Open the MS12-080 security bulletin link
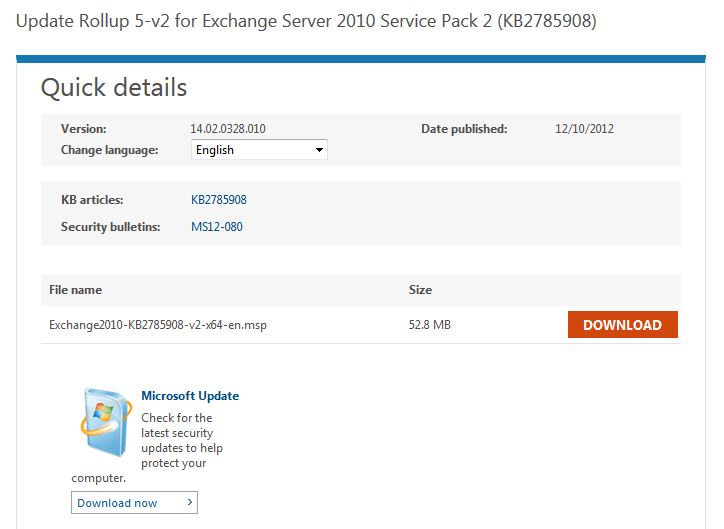This screenshot has height=529, width=724. (x=217, y=227)
